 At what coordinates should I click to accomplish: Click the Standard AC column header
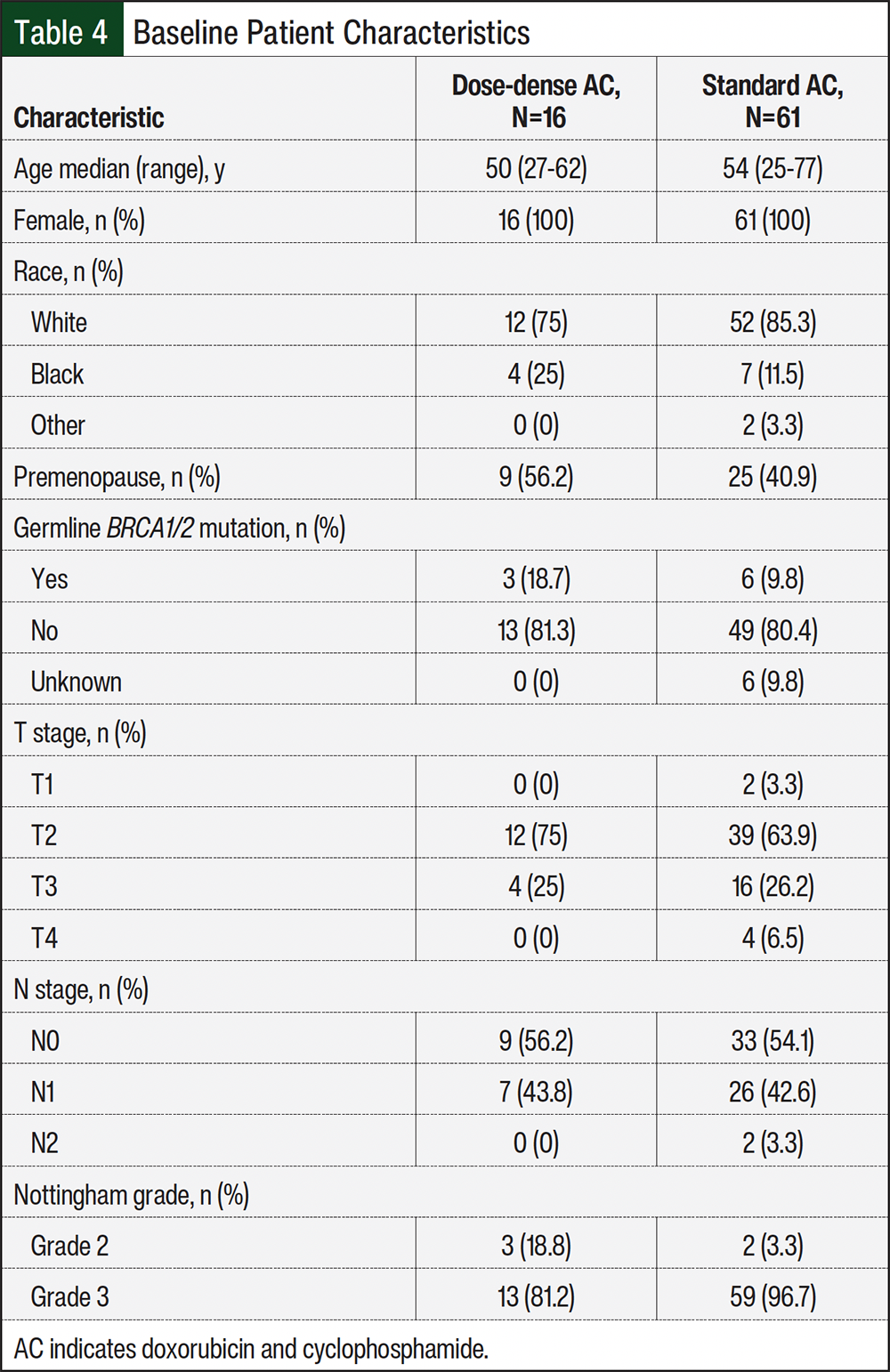coord(773,101)
